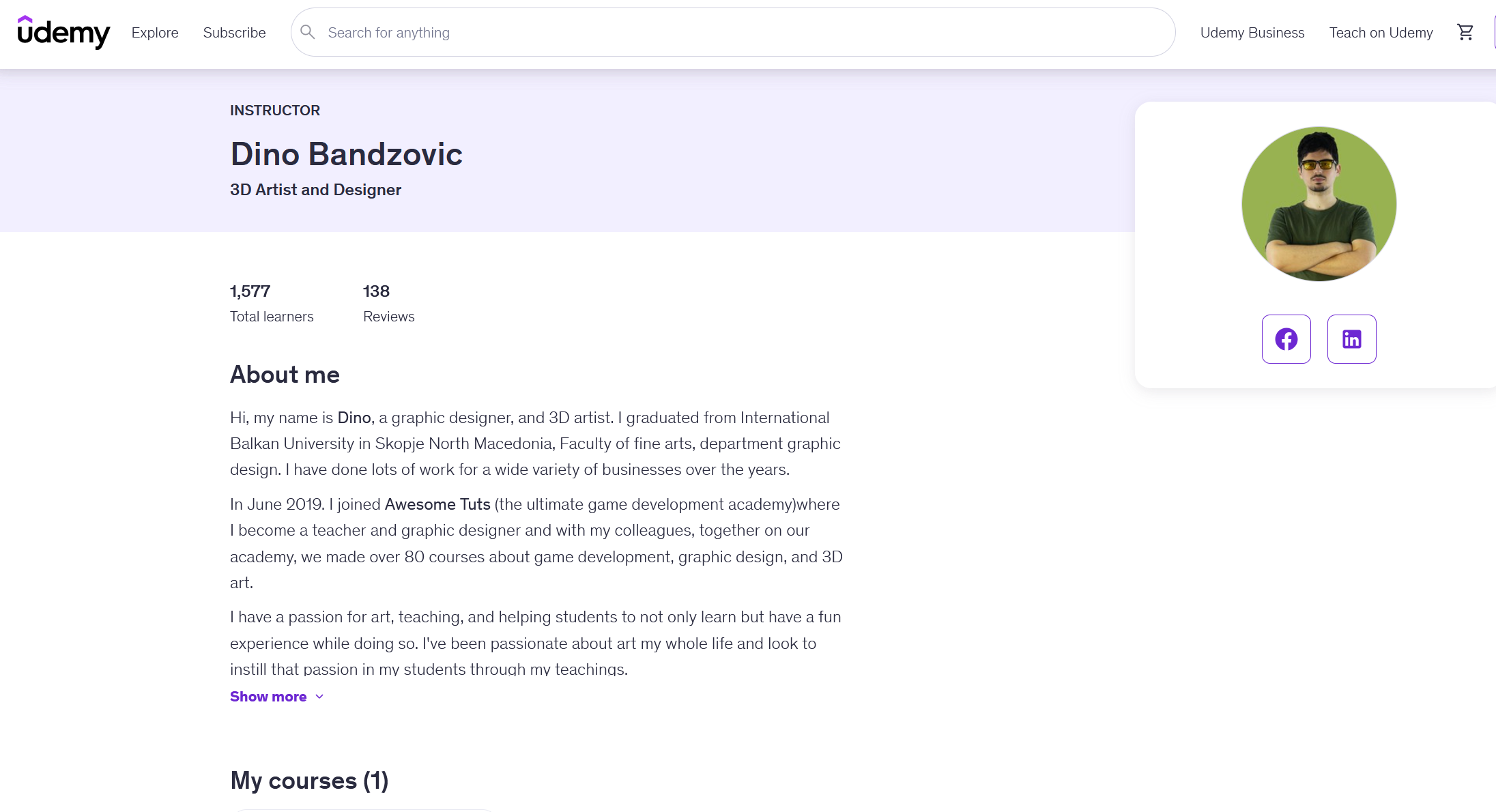Click the My courses (1) heading

point(309,781)
